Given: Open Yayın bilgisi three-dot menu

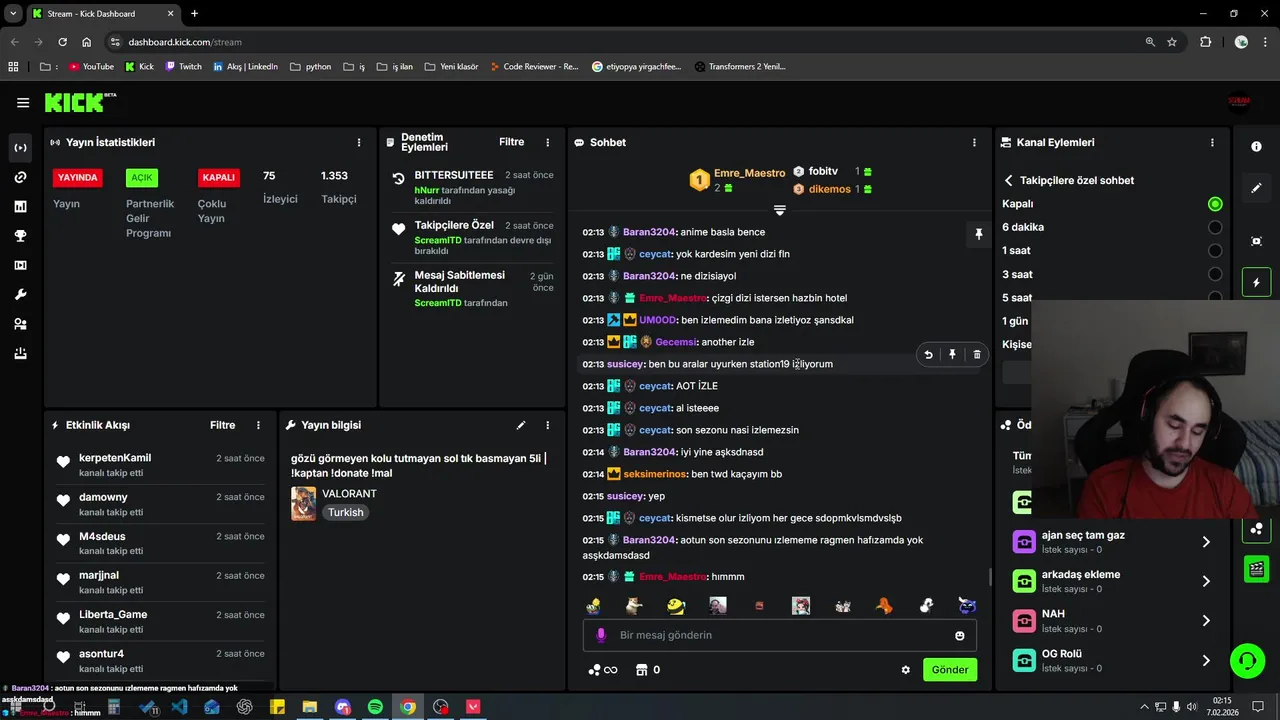Looking at the screenshot, I should click(x=547, y=425).
